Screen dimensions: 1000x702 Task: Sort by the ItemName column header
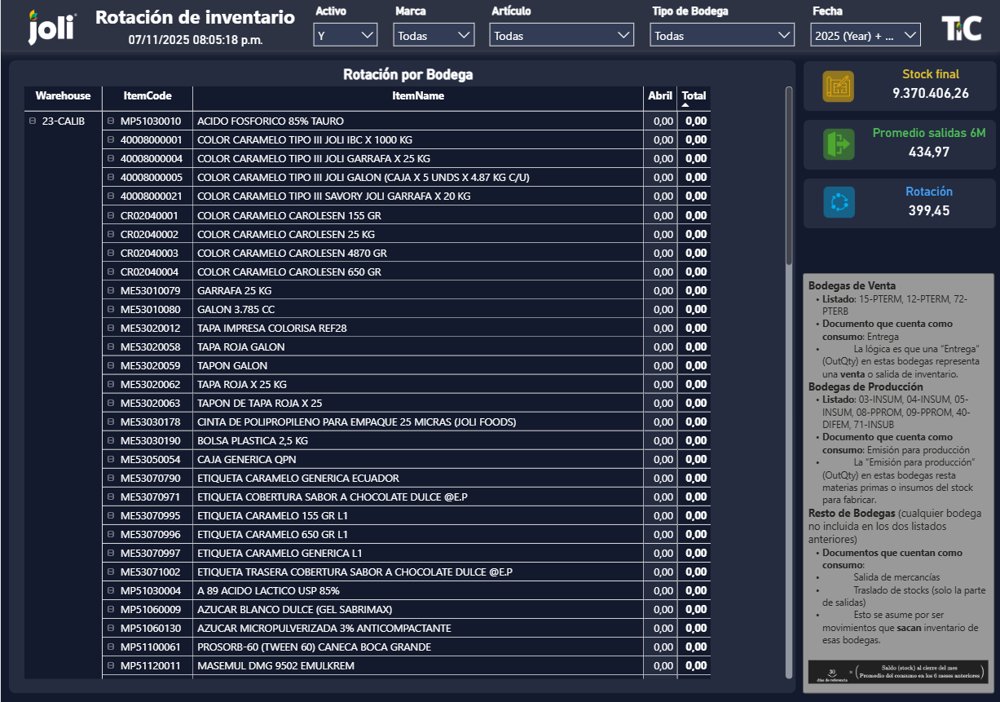click(x=418, y=96)
